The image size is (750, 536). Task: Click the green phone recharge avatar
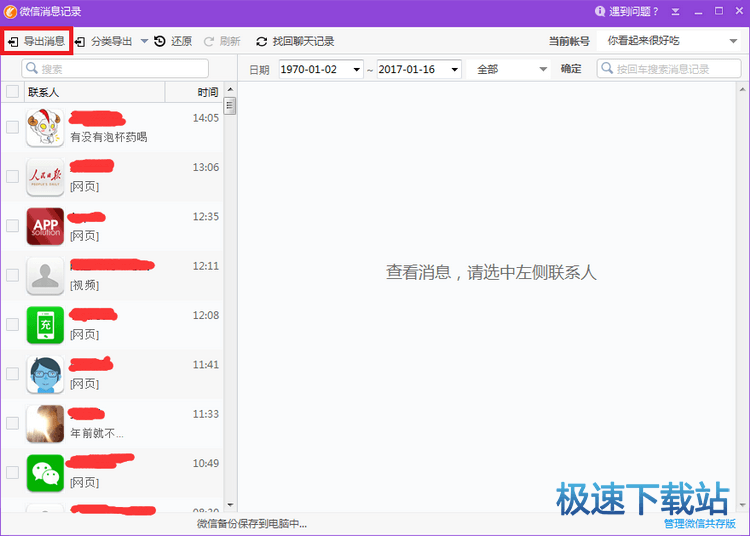click(45, 324)
